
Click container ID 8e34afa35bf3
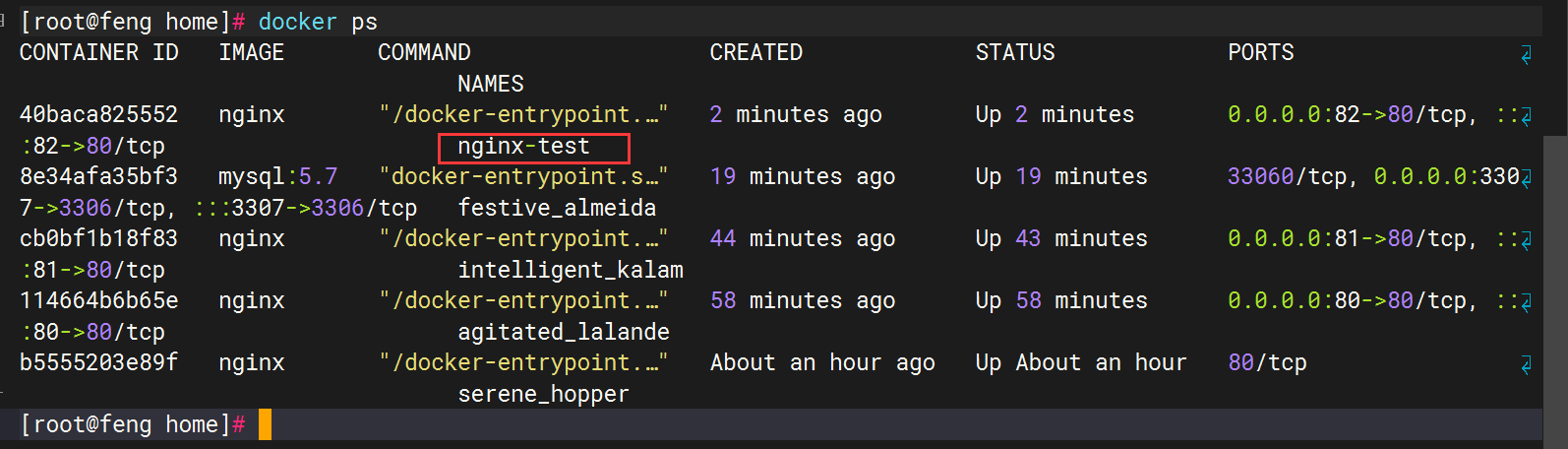point(98,177)
